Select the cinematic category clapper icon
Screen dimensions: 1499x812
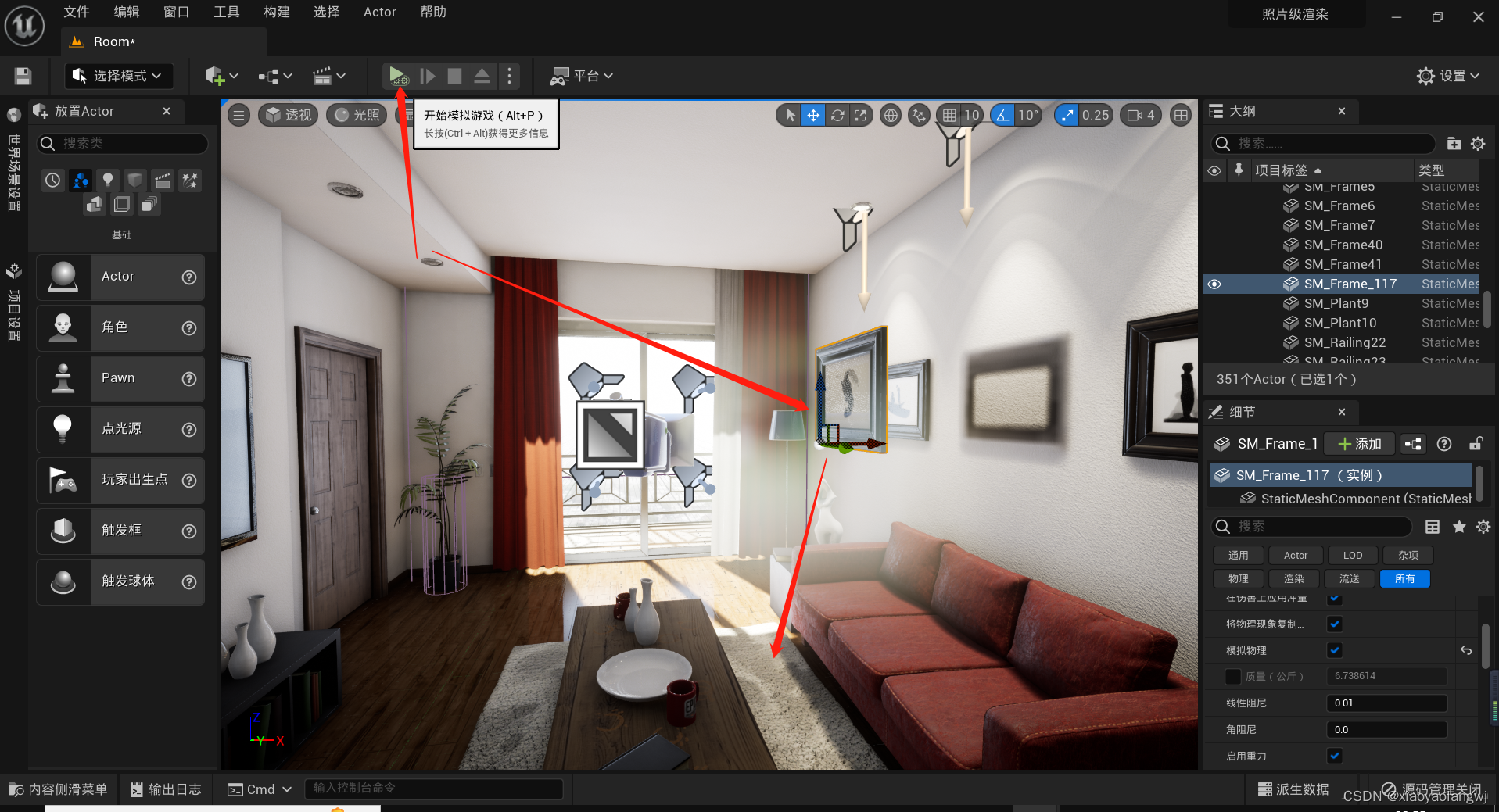(163, 181)
